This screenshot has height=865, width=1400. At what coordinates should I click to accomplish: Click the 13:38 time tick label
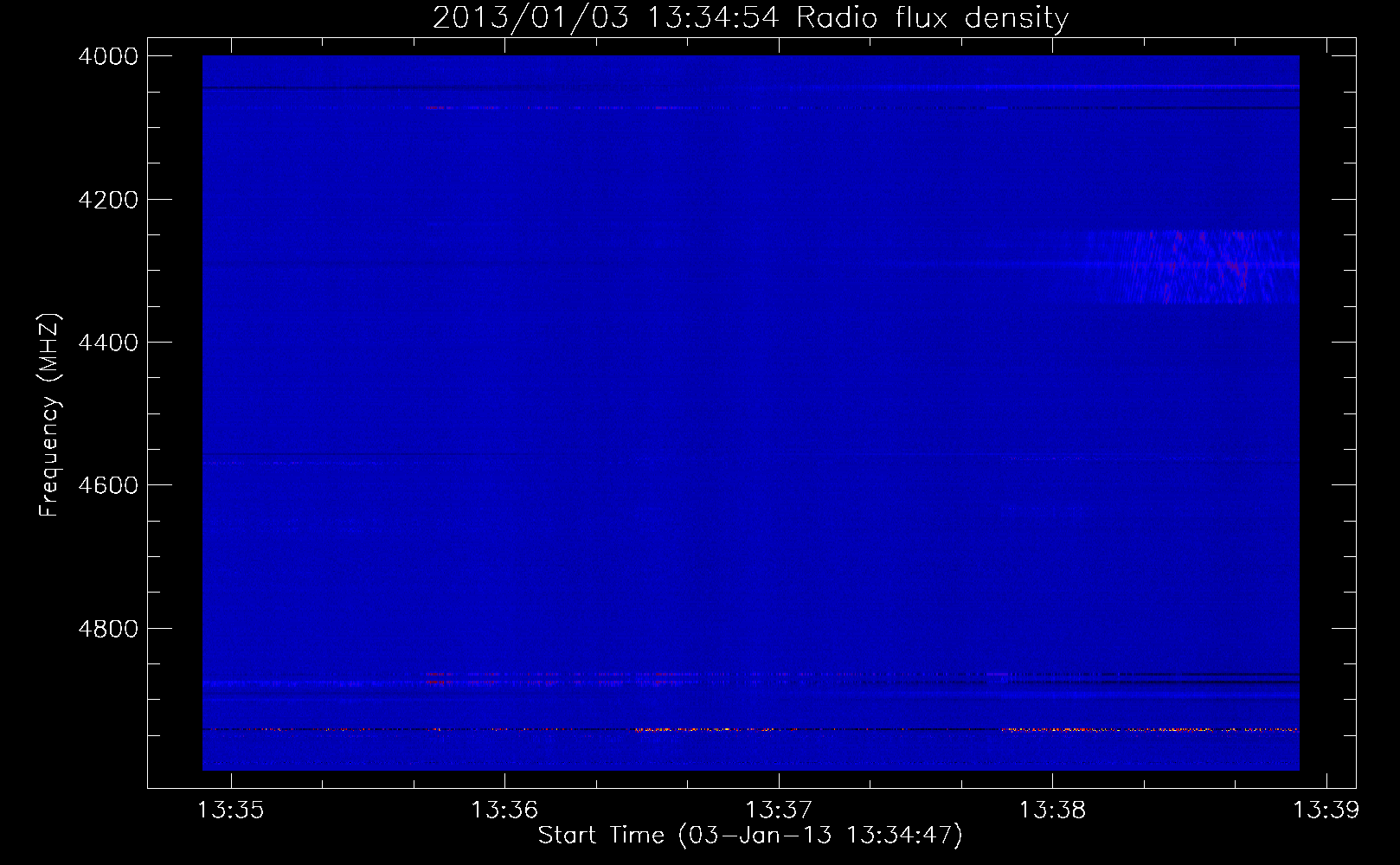[x=1052, y=810]
